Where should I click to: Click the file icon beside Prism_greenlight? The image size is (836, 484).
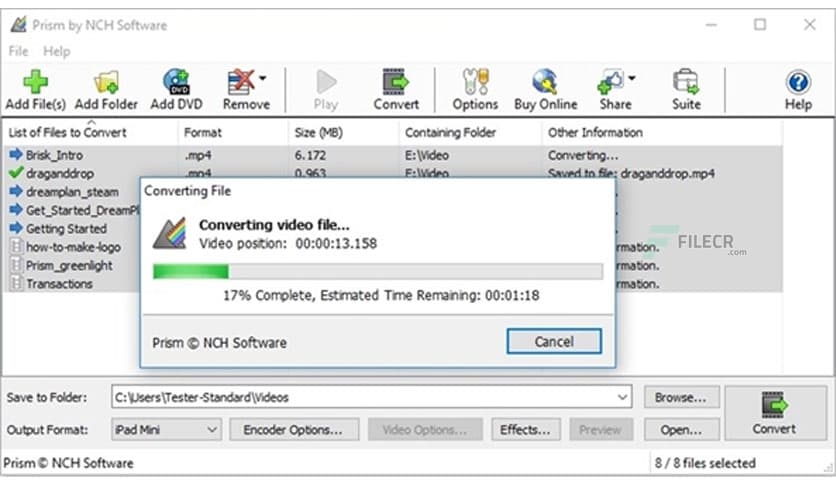point(17,265)
